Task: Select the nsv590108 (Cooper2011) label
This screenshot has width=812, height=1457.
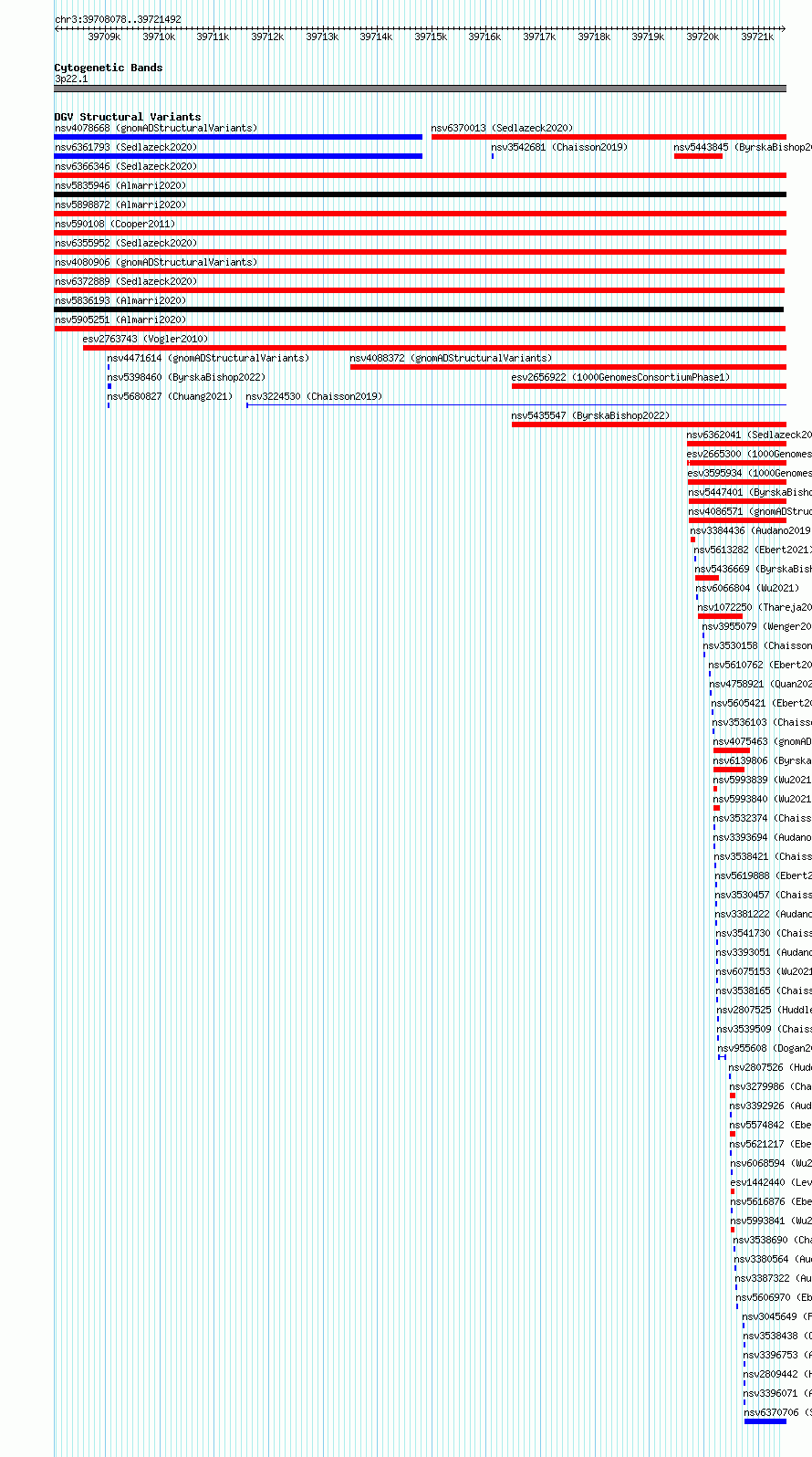Action: tap(115, 224)
